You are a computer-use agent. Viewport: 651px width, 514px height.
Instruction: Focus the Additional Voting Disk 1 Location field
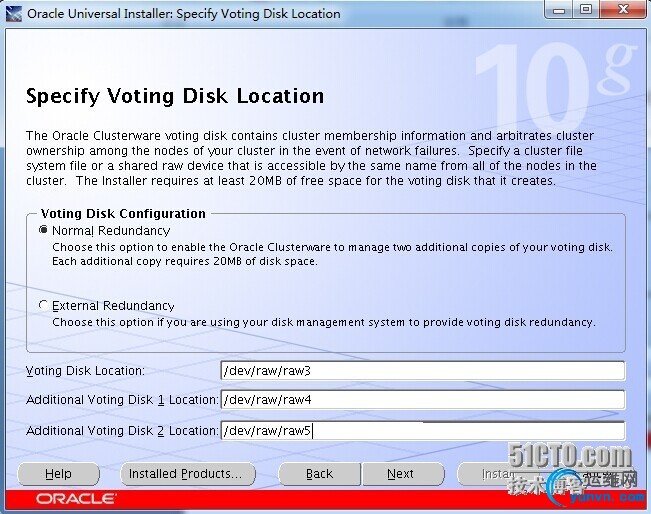click(x=423, y=400)
